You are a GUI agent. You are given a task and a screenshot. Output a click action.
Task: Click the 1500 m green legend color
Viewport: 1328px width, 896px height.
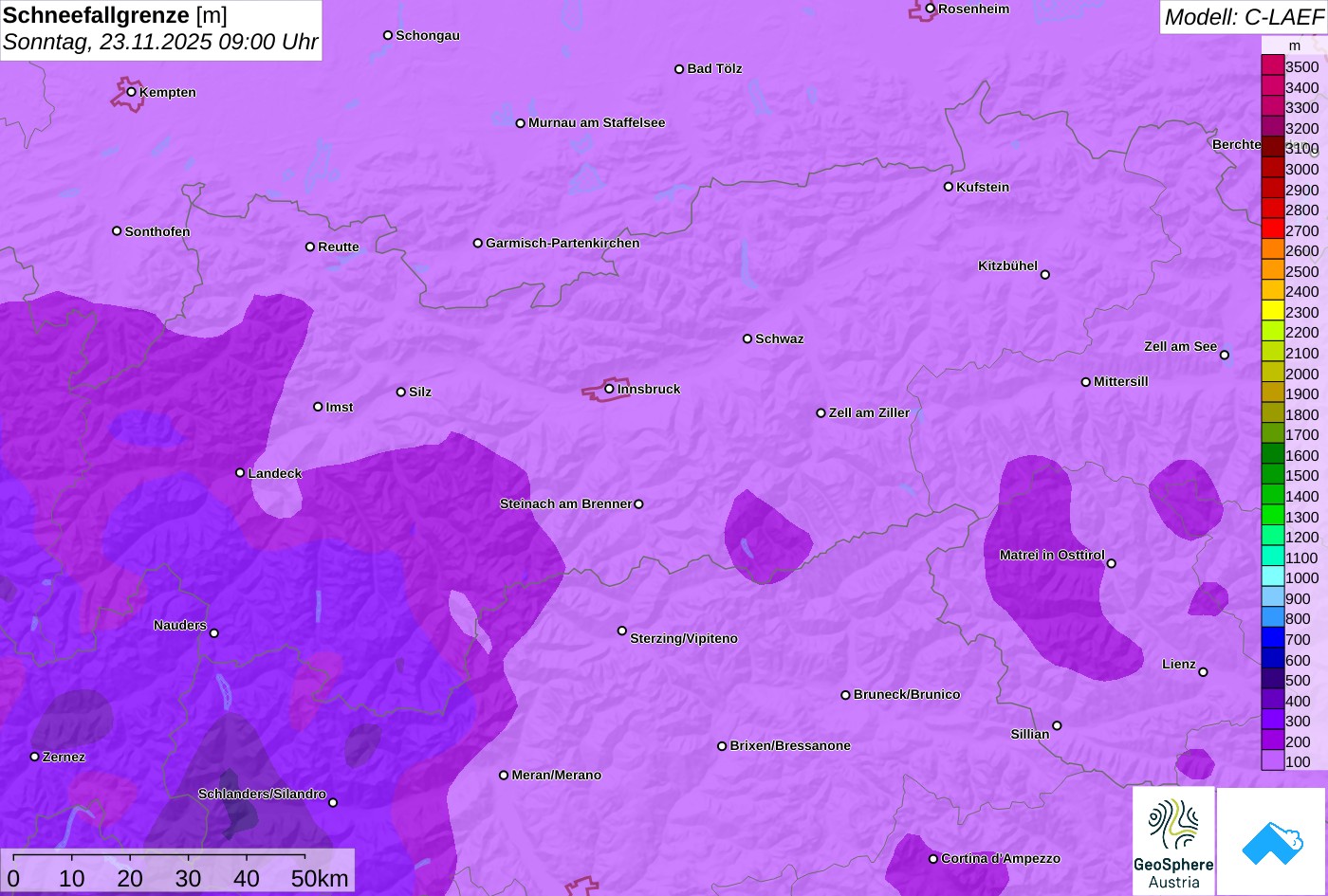1272,475
